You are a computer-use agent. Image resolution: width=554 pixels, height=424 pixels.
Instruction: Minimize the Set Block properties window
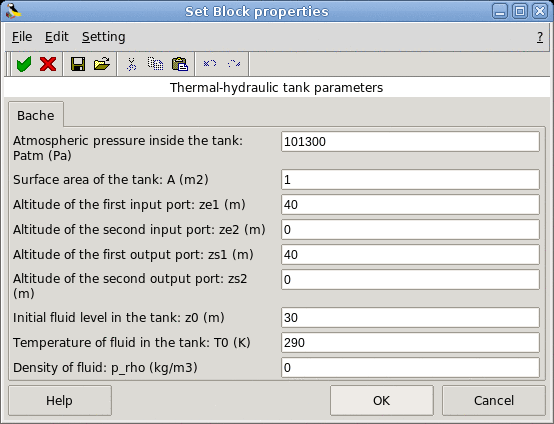(x=500, y=11)
